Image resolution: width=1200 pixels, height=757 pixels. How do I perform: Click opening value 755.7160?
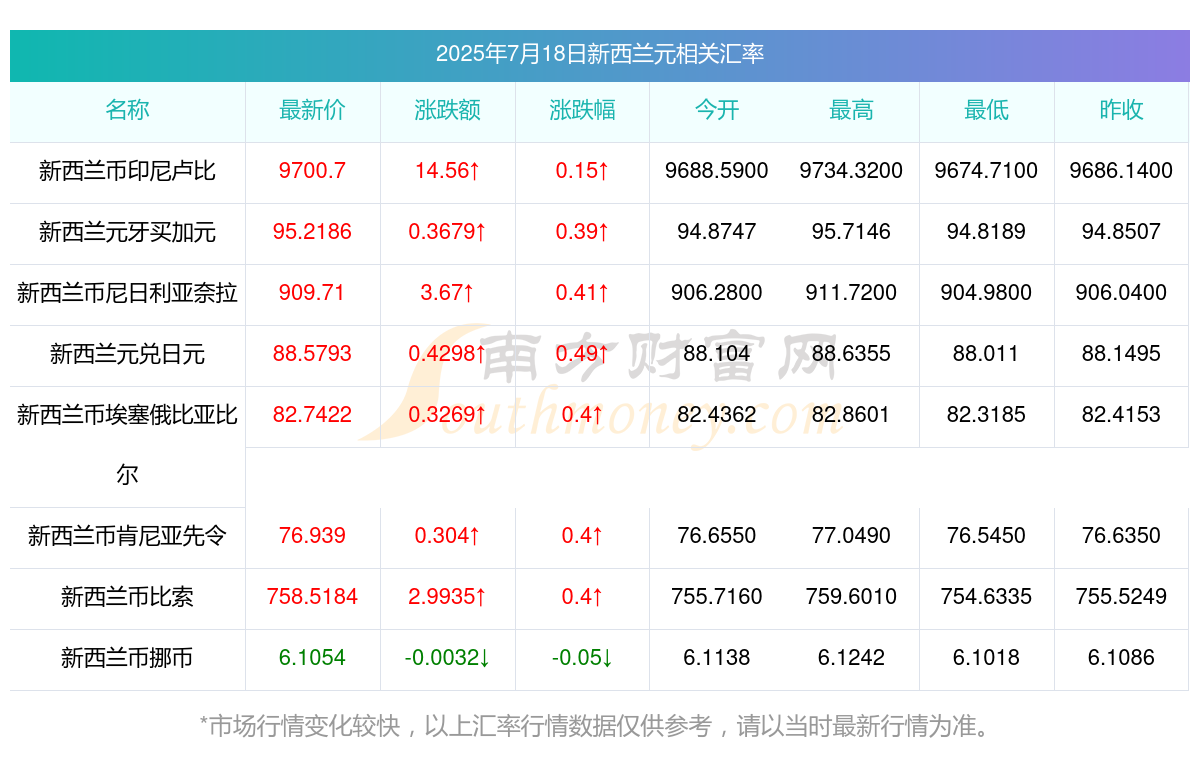[x=717, y=597]
